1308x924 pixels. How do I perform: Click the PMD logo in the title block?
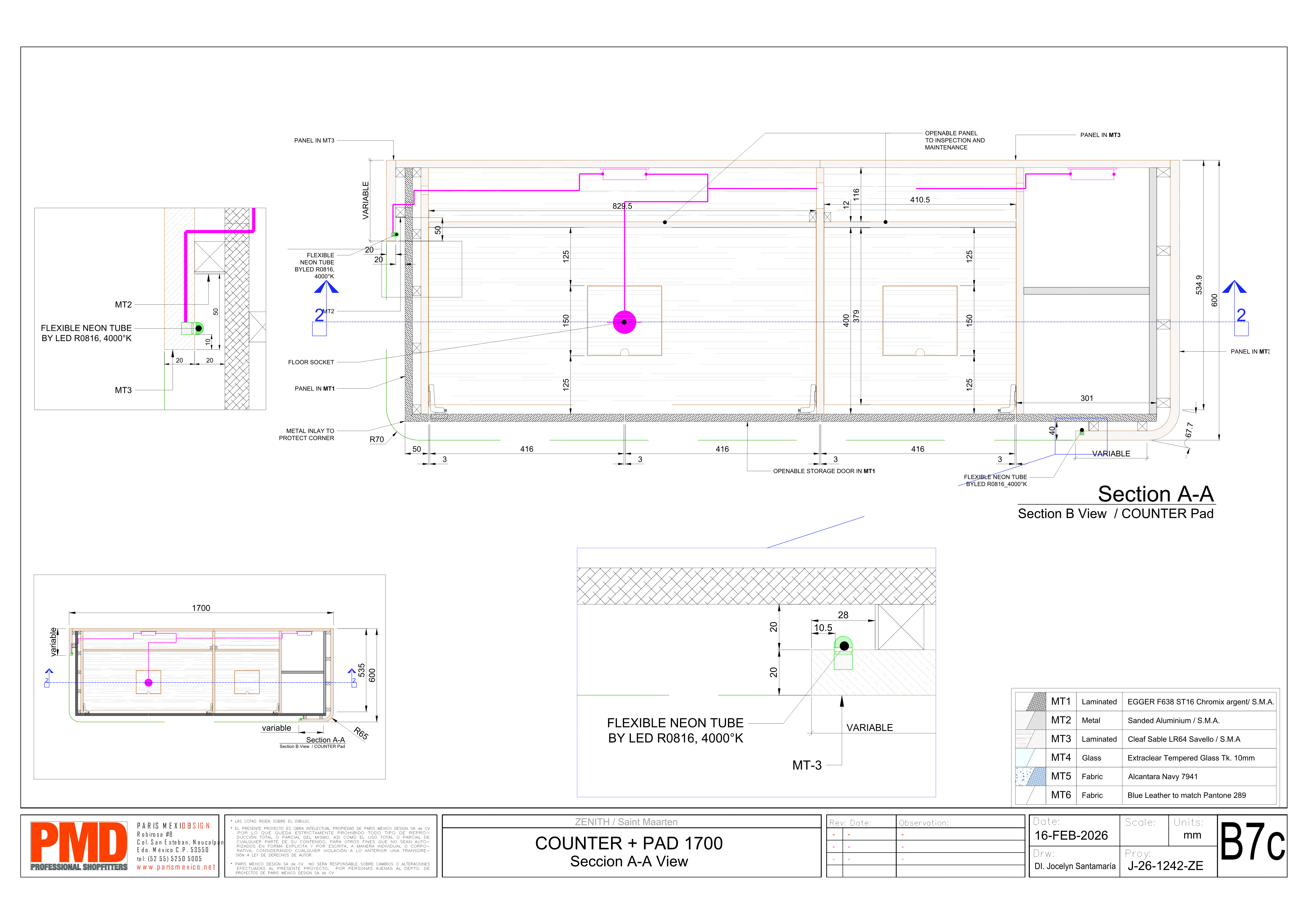[79, 846]
